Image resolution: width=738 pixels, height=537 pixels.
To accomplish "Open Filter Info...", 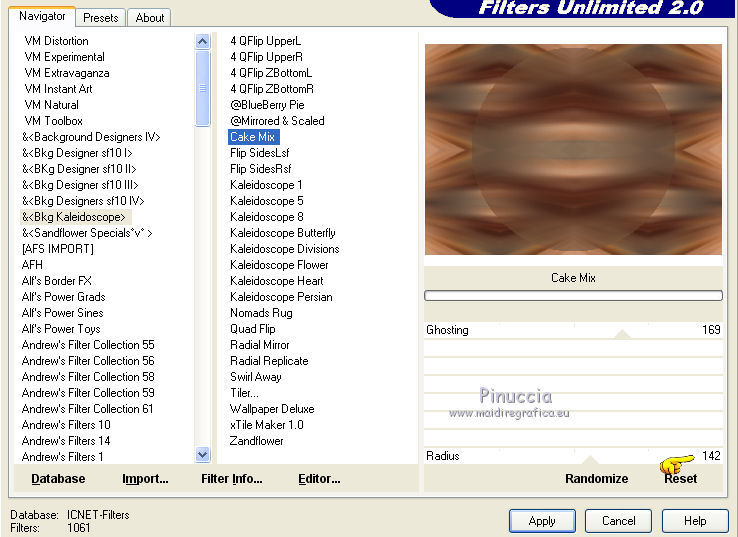I will (x=232, y=479).
